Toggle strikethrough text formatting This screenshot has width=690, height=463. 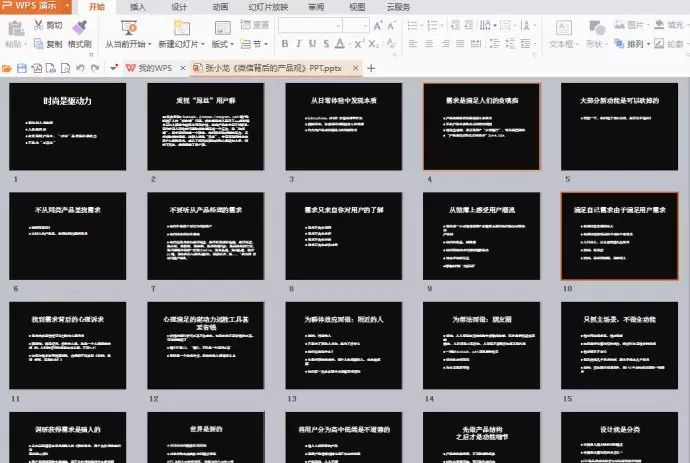[326, 44]
